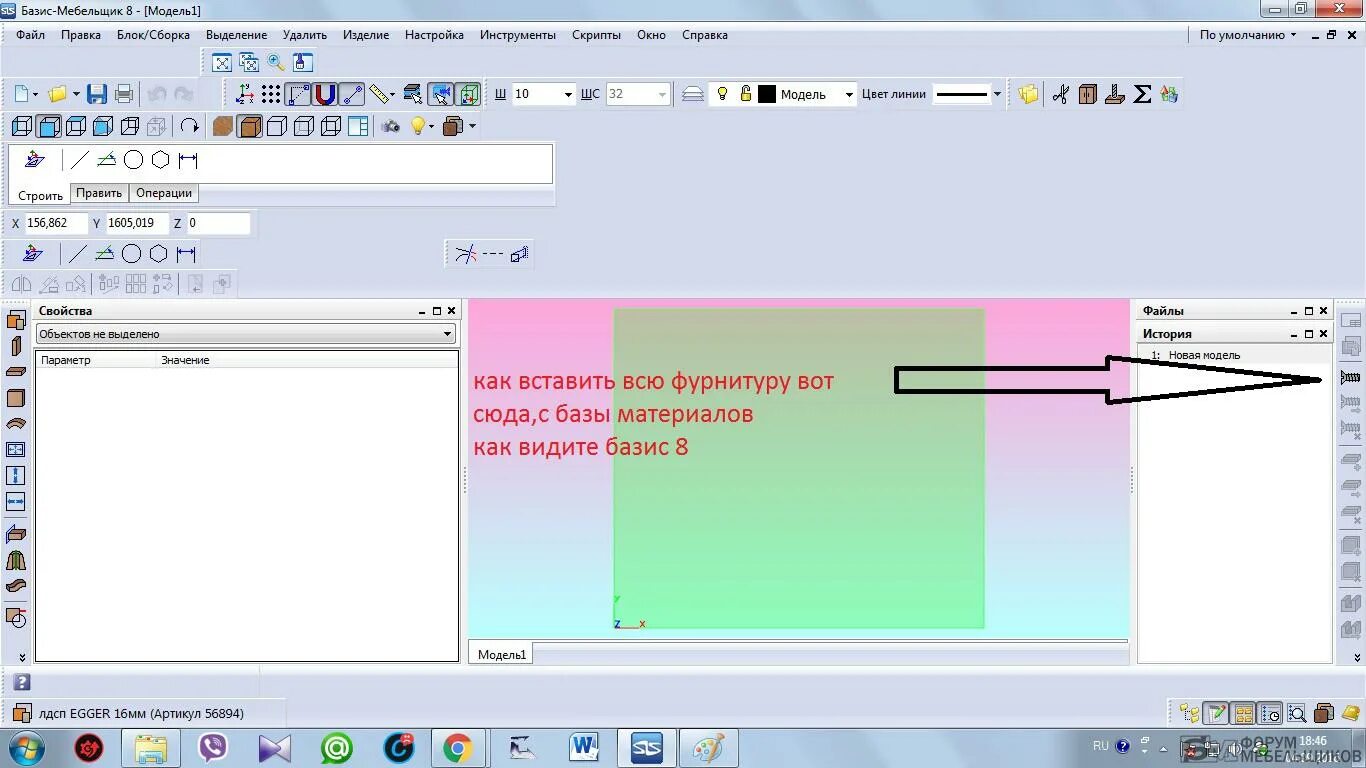
Task: Click the Y coordinate input field
Action: point(137,223)
